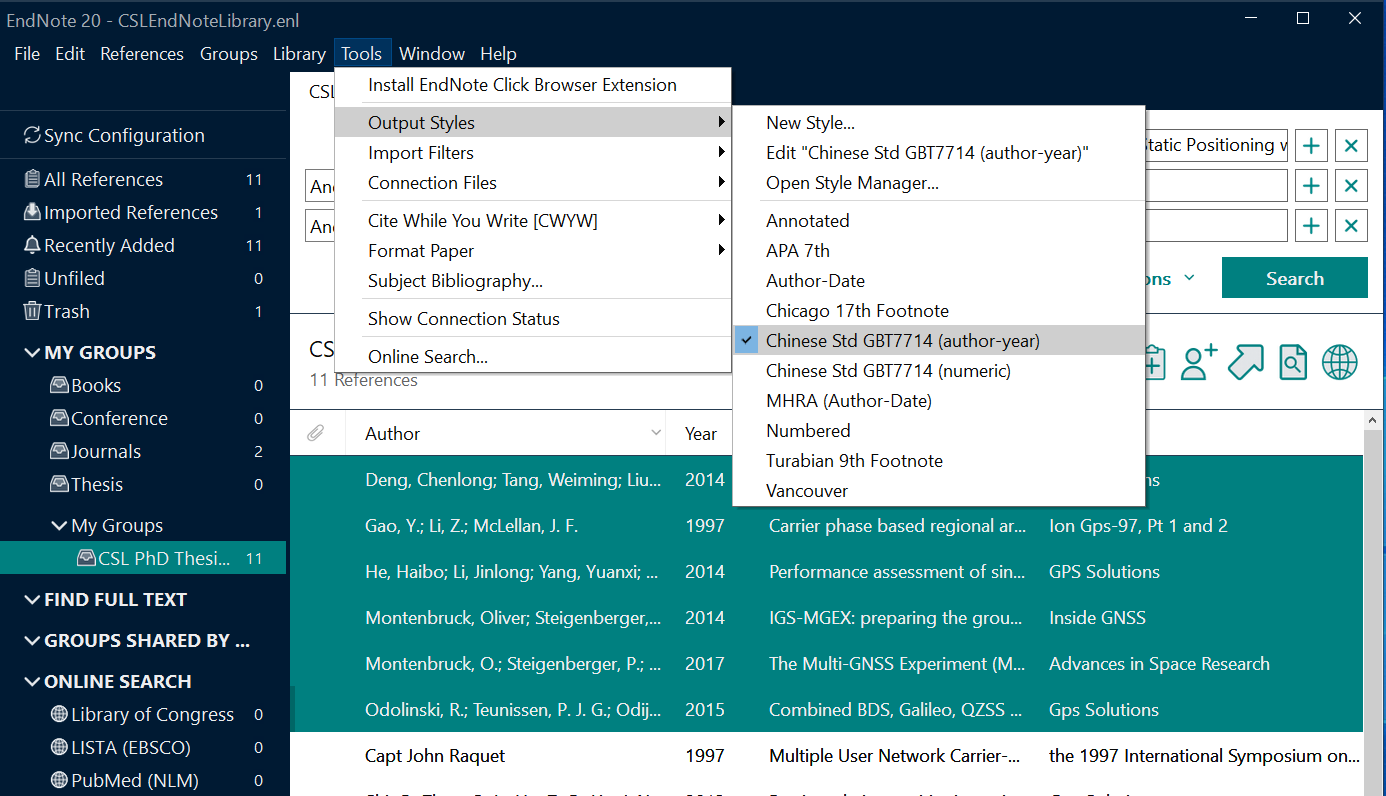The width and height of the screenshot is (1386, 796).
Task: Choose Online Search menu entry
Action: 533,357
